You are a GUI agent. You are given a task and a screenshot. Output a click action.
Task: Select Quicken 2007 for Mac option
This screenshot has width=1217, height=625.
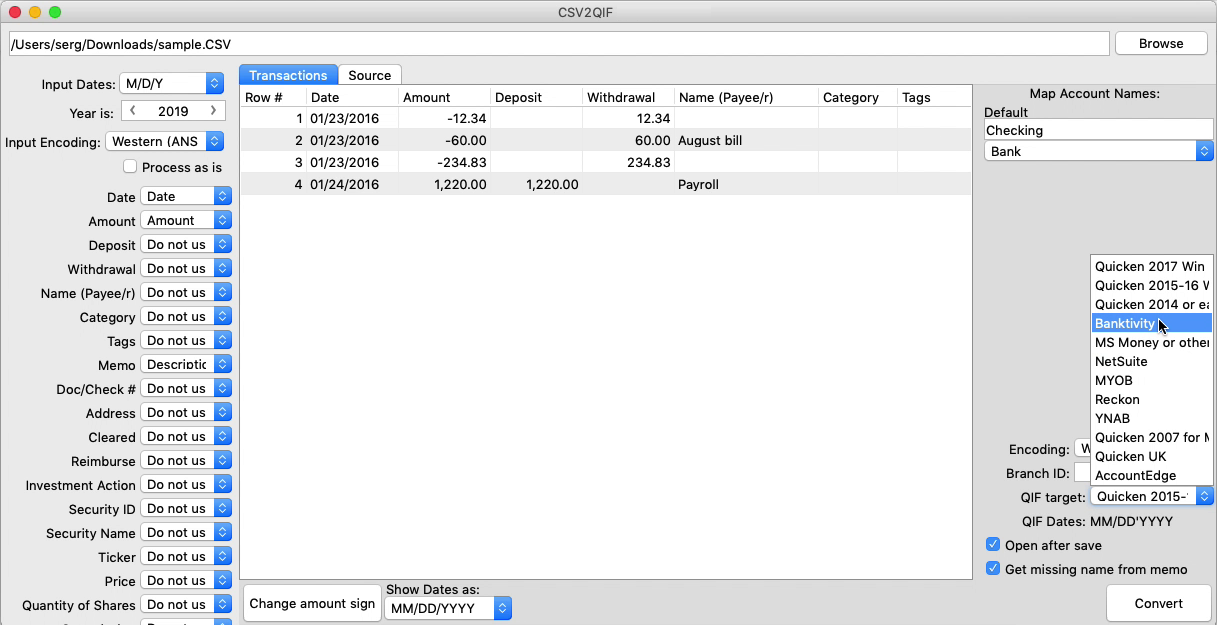pos(1151,438)
